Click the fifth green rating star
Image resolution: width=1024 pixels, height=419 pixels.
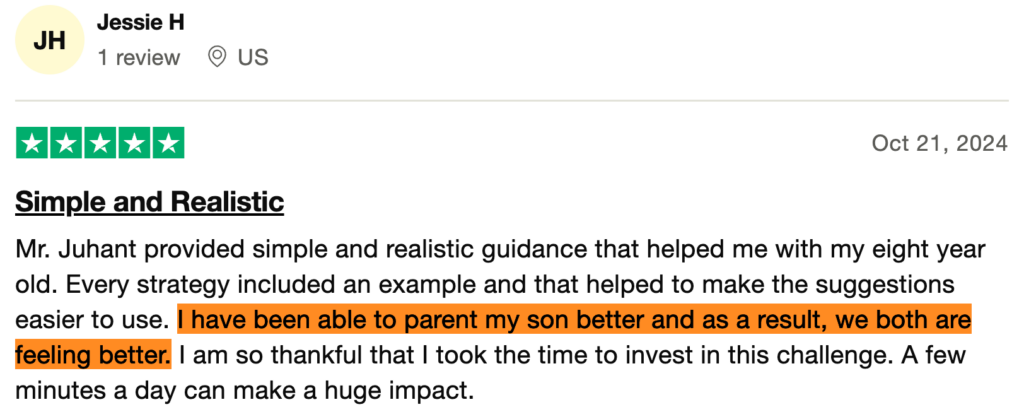pyautogui.click(x=168, y=143)
